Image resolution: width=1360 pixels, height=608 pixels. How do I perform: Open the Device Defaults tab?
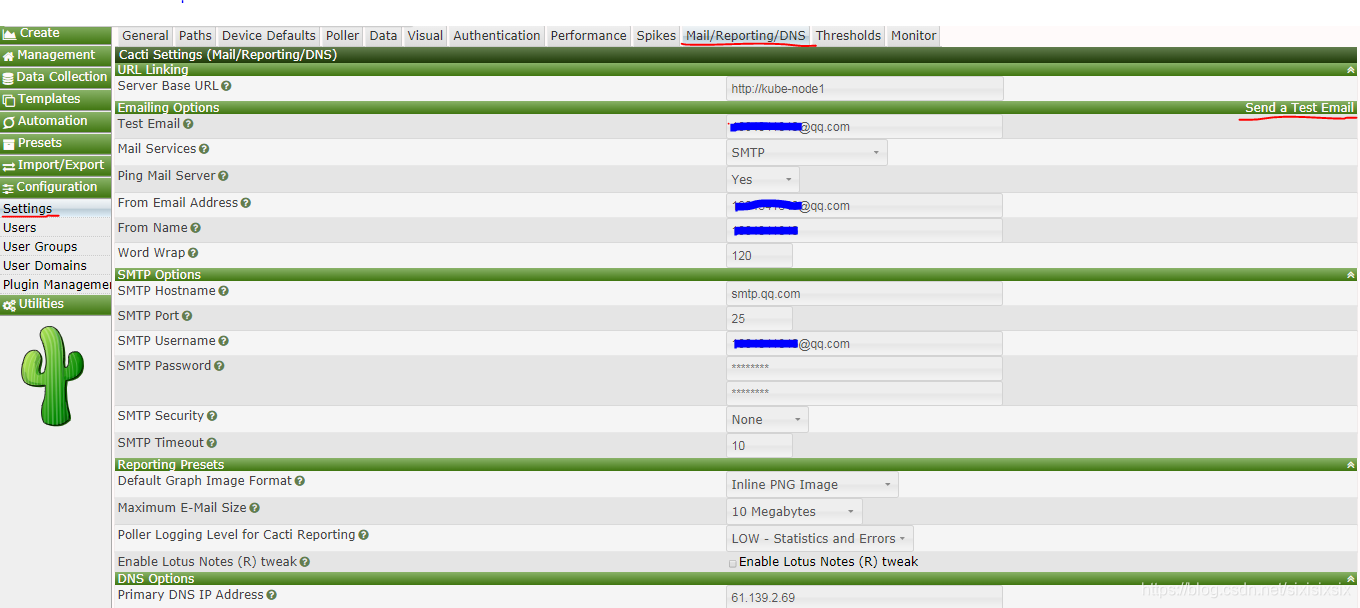[269, 36]
